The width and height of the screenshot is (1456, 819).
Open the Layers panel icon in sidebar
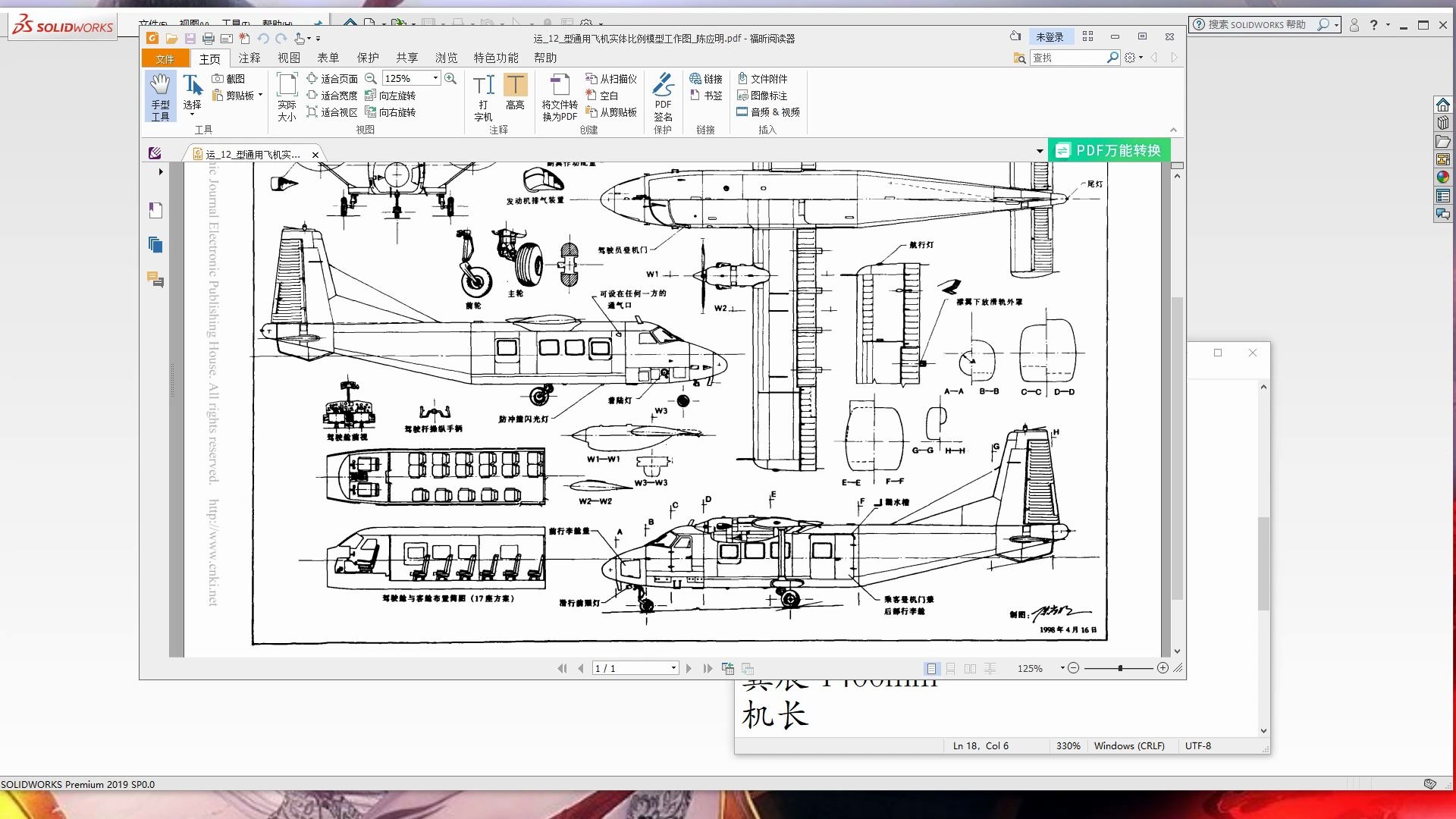(x=155, y=244)
